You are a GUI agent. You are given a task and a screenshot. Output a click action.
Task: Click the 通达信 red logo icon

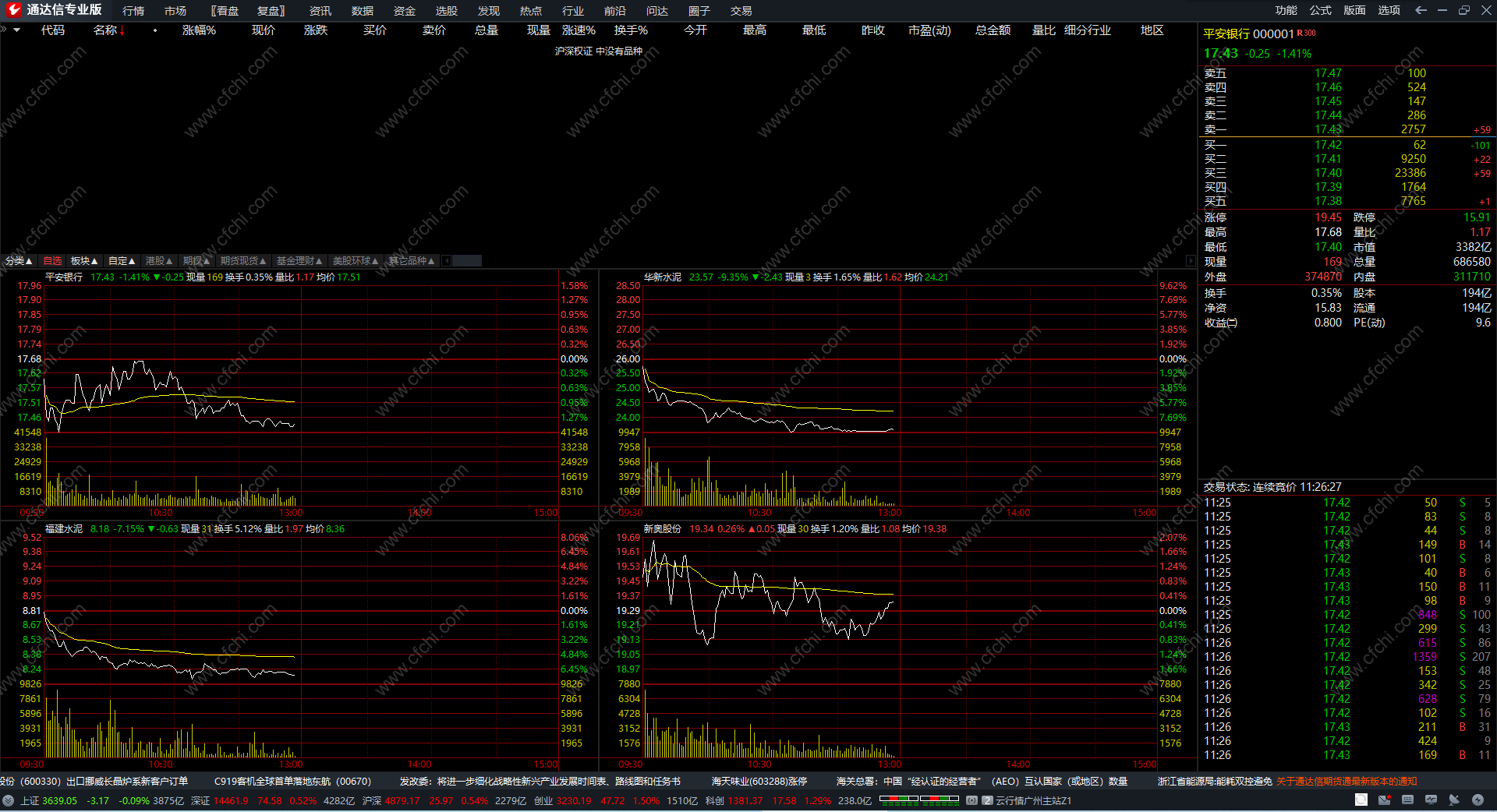13,10
